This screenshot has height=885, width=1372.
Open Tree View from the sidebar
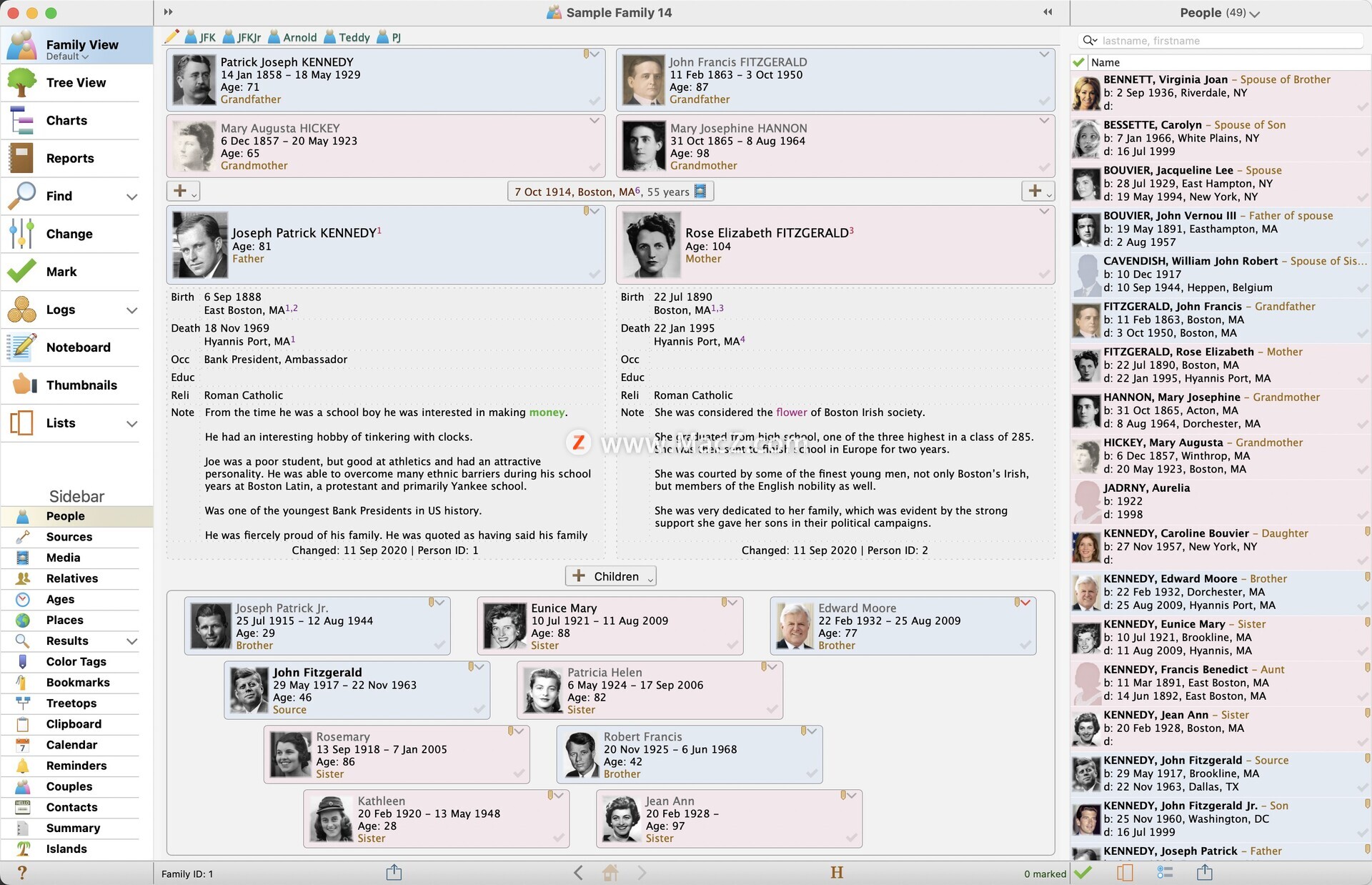(76, 82)
